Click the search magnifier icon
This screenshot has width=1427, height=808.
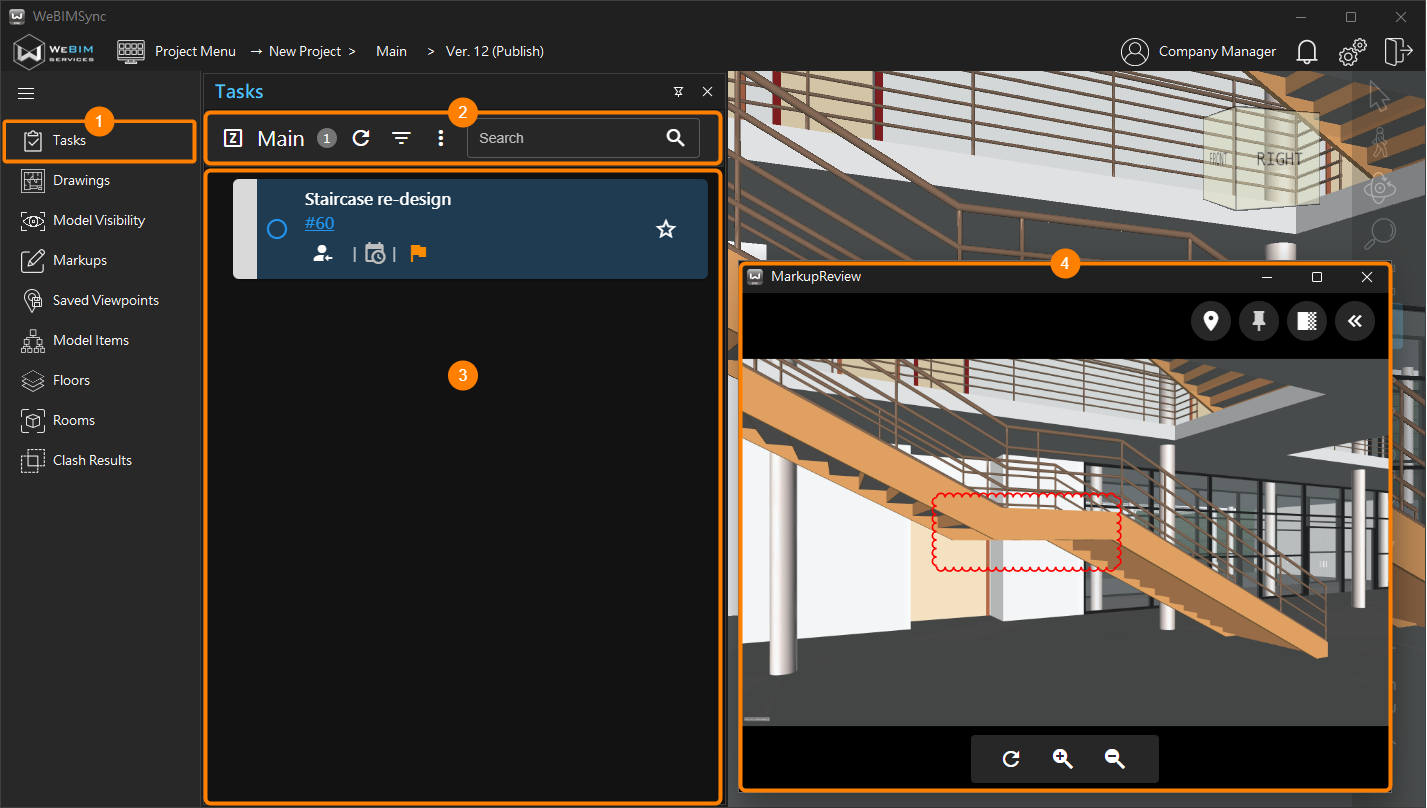point(676,138)
